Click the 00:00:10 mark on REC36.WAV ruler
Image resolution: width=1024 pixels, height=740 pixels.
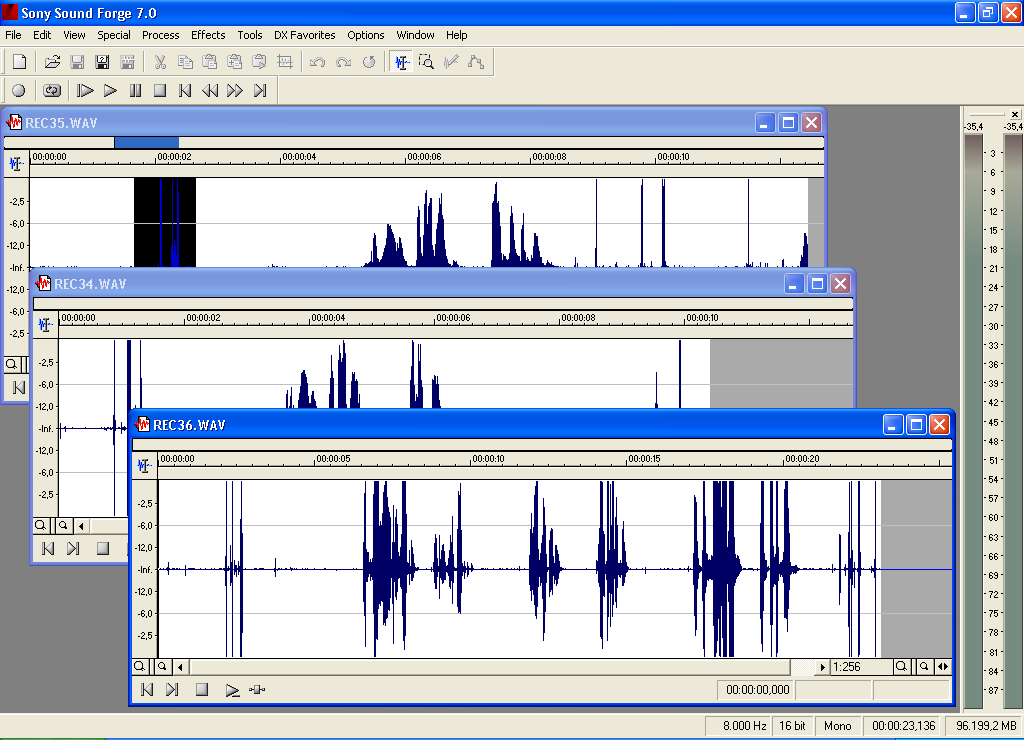pos(487,460)
